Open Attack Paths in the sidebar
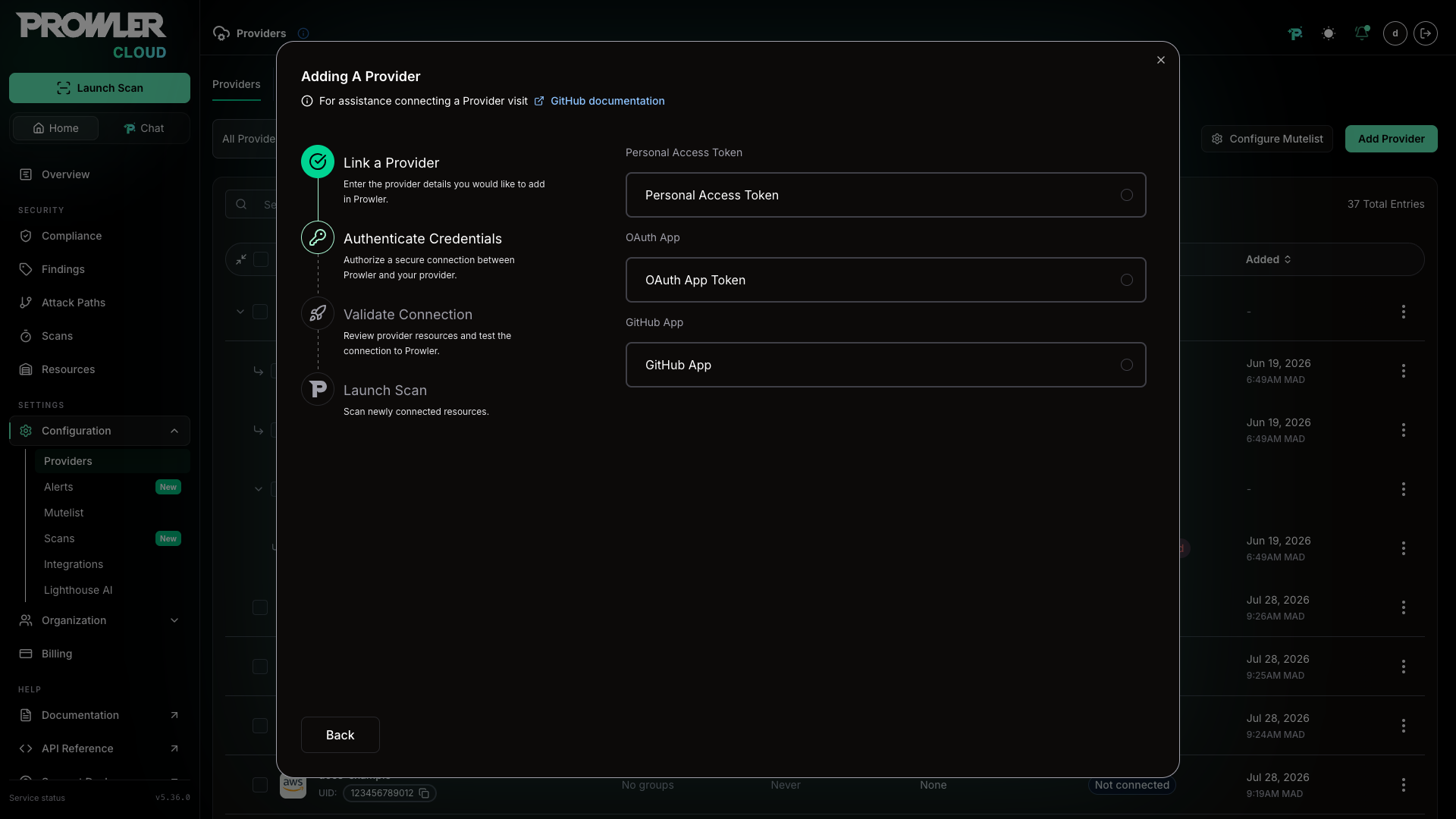The width and height of the screenshot is (1456, 819). (x=74, y=303)
